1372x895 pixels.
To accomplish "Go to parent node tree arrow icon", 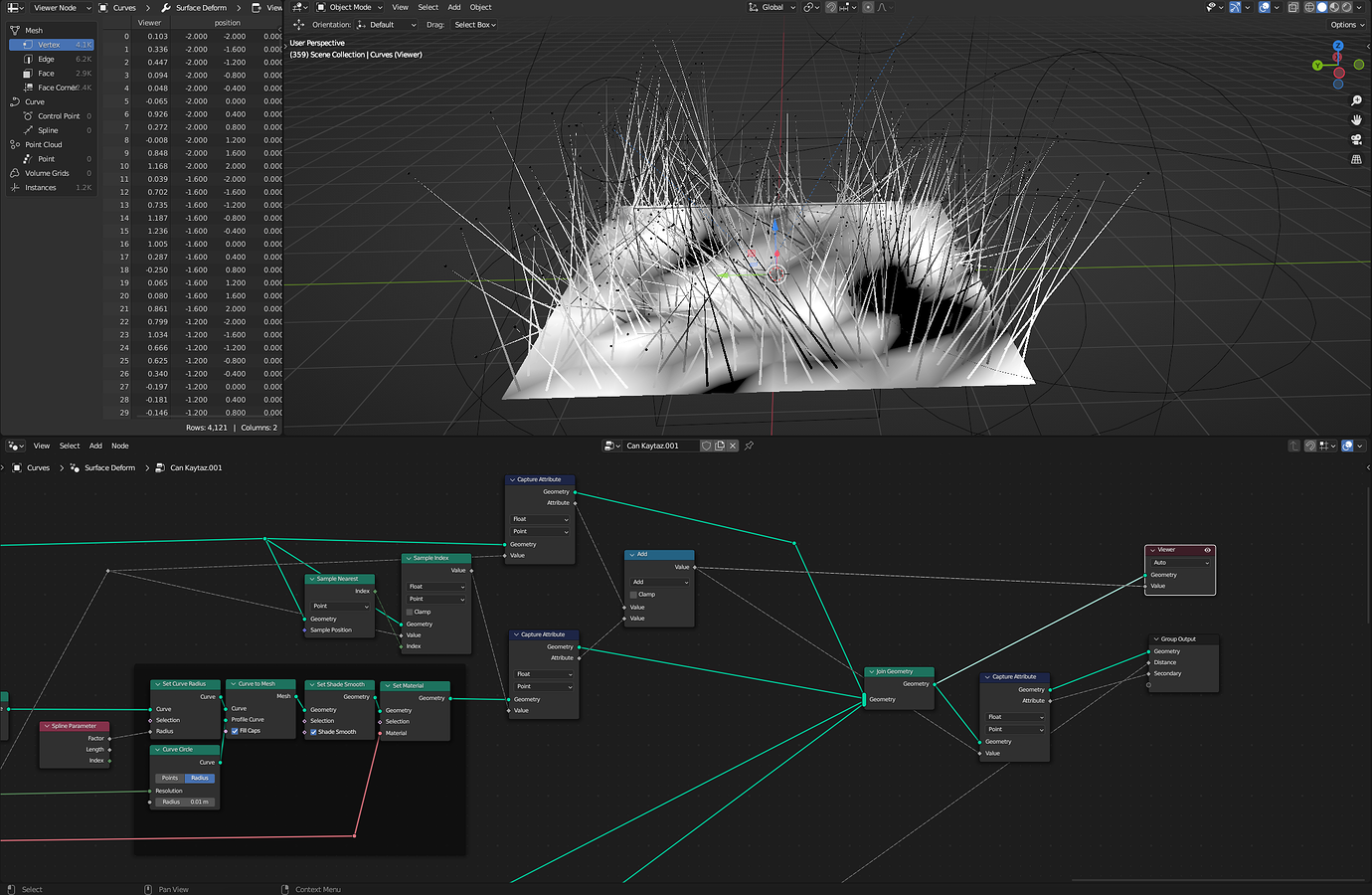I will 1293,446.
